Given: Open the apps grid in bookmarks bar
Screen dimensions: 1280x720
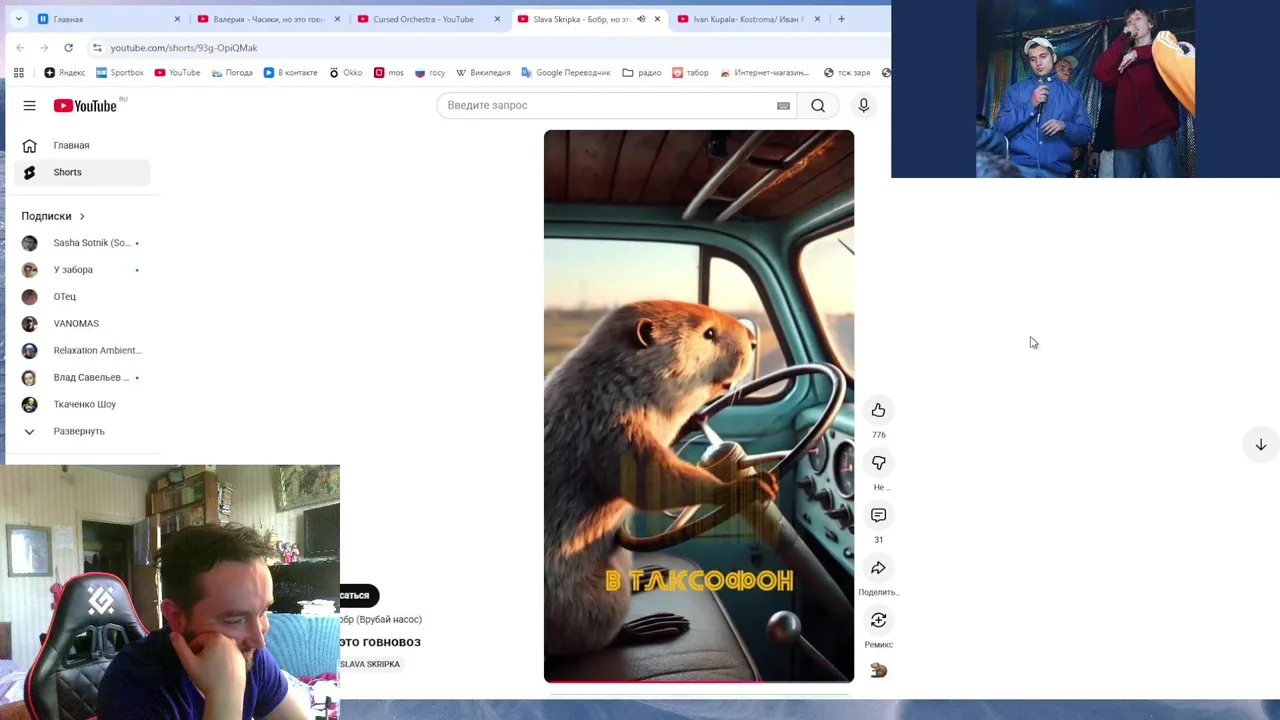Looking at the screenshot, I should click(x=18, y=72).
